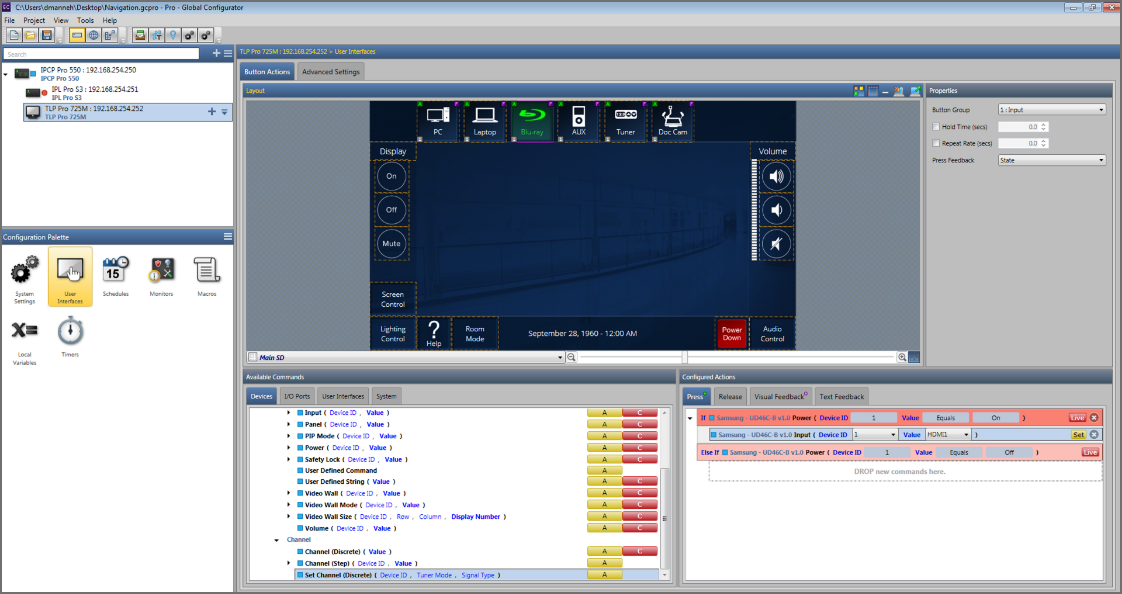Open Macros in Configuration Palette
This screenshot has height=594, width=1122.
pos(207,276)
